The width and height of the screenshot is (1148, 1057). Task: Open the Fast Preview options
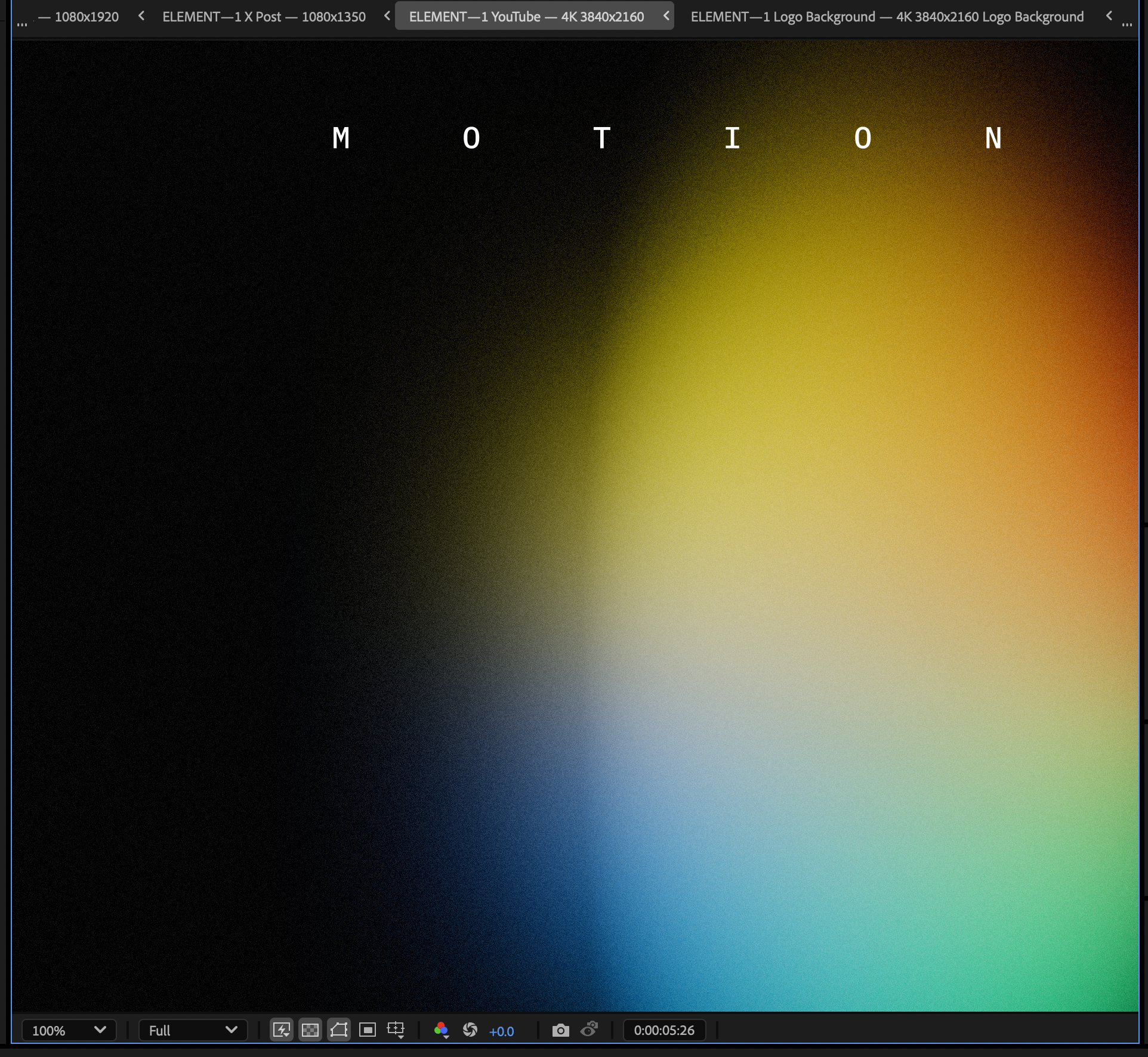[282, 1030]
